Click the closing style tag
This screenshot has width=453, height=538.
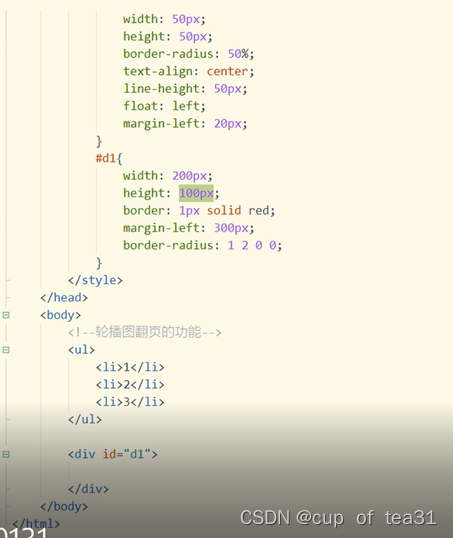coord(95,280)
